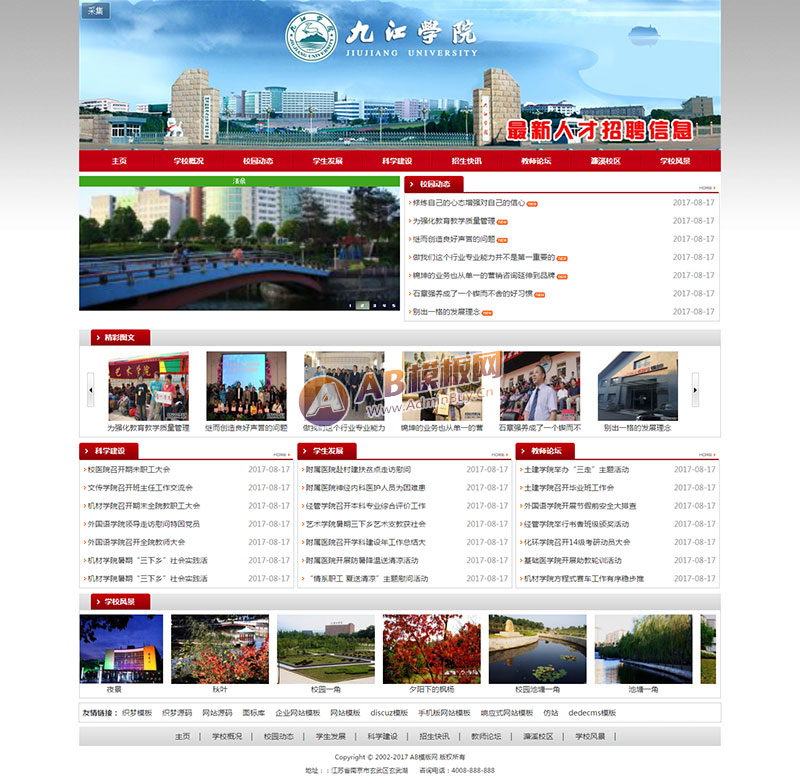Open article 校医院召开期末职工大会
The image size is (800, 777).
pos(129,469)
